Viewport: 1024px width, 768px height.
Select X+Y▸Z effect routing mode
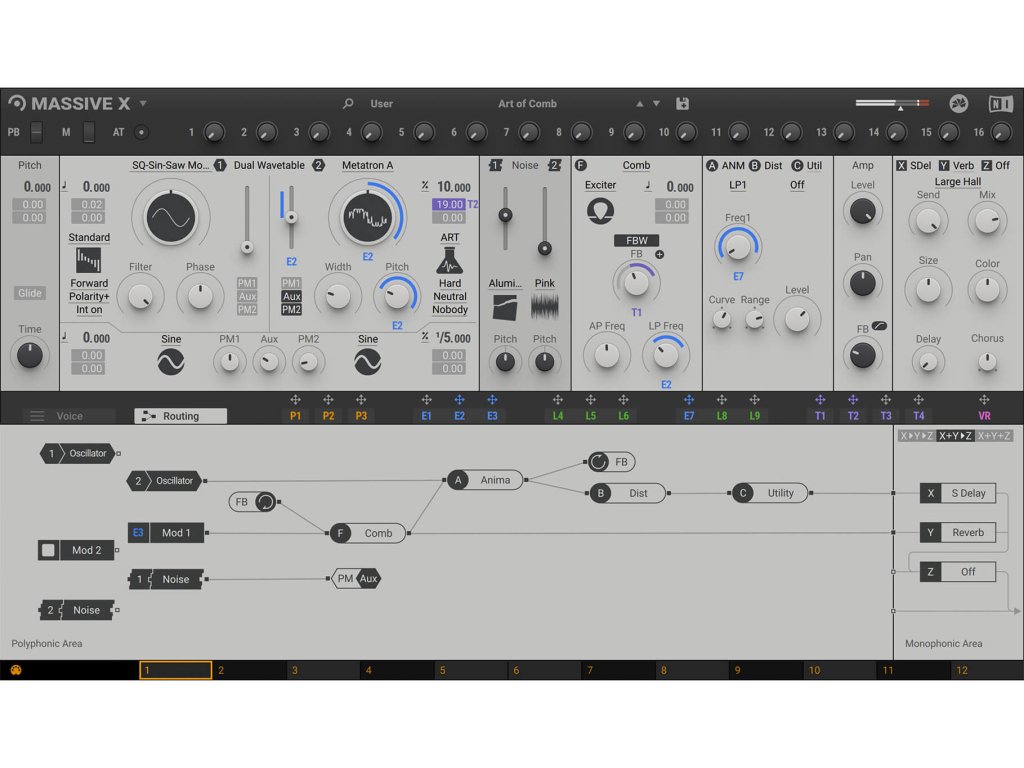tap(955, 436)
